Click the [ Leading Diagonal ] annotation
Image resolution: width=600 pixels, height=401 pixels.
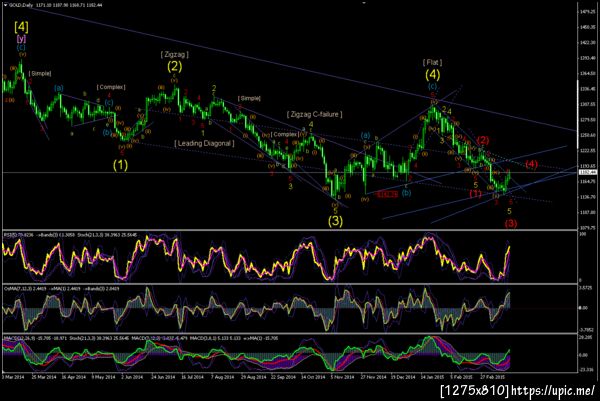coord(204,143)
